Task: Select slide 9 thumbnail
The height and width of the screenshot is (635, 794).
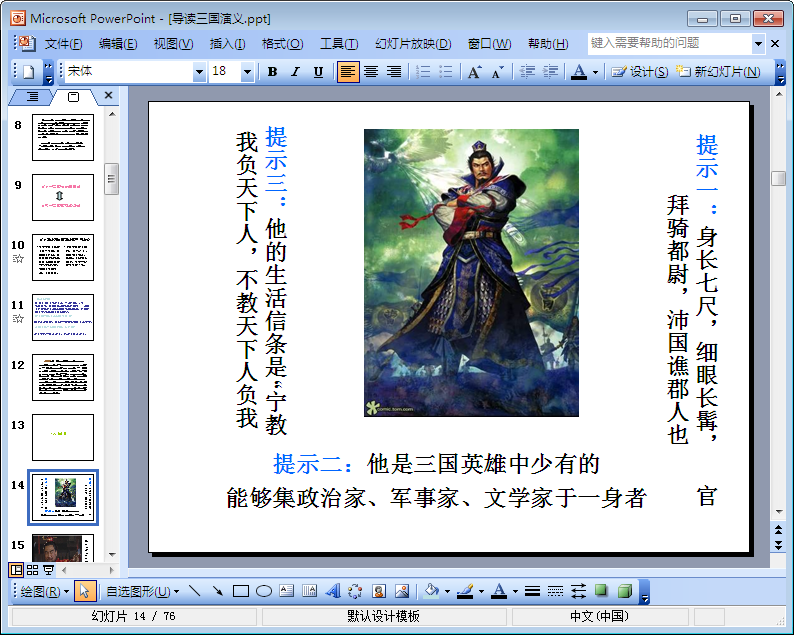Action: click(63, 197)
